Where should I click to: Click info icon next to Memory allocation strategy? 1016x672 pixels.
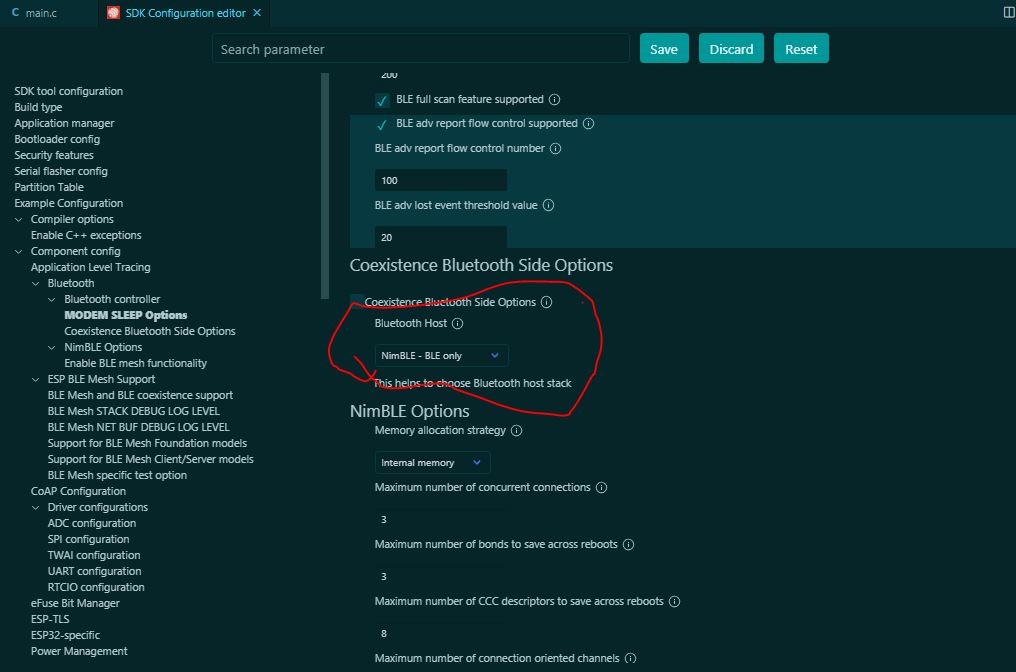coord(516,430)
